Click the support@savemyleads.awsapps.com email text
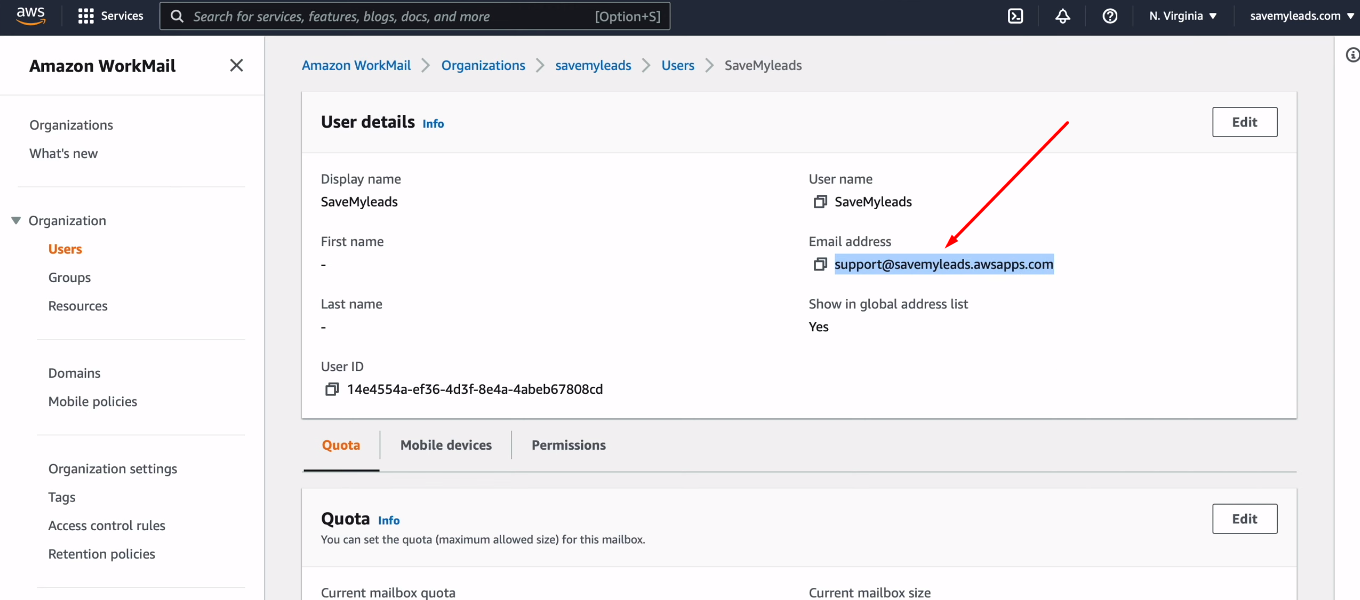The height and width of the screenshot is (600, 1360). click(944, 264)
